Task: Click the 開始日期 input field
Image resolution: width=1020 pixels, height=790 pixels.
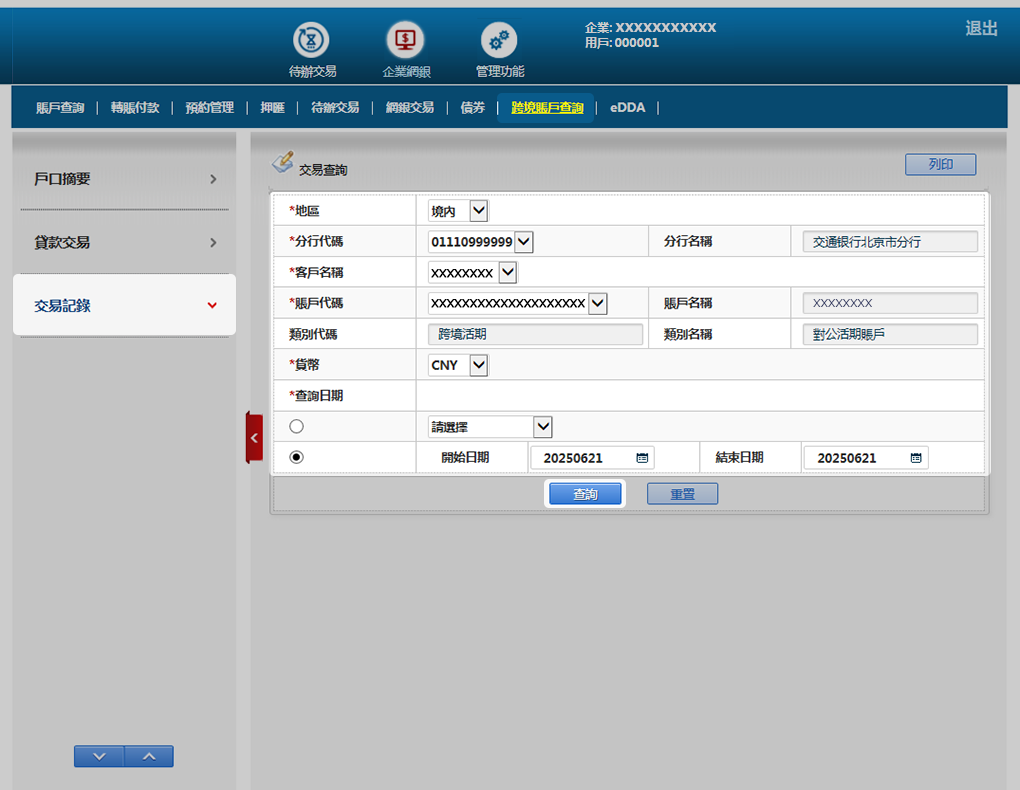Action: coord(592,458)
